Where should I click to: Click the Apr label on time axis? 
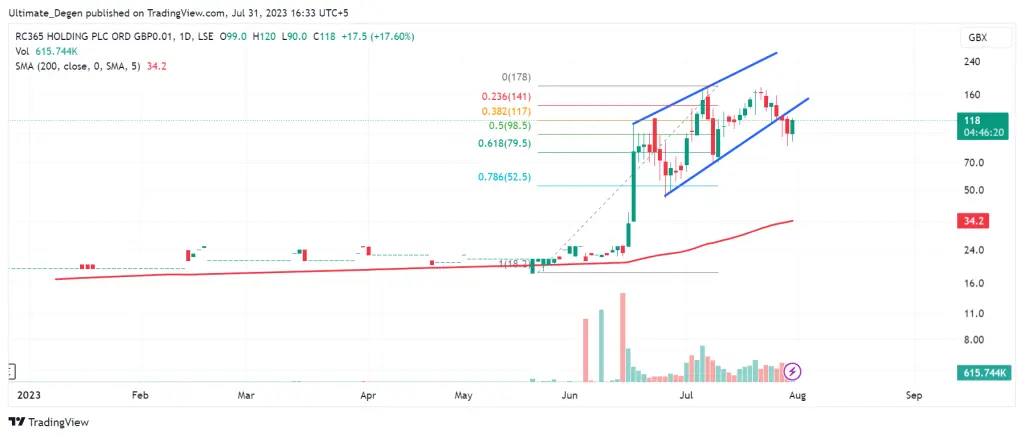click(369, 395)
